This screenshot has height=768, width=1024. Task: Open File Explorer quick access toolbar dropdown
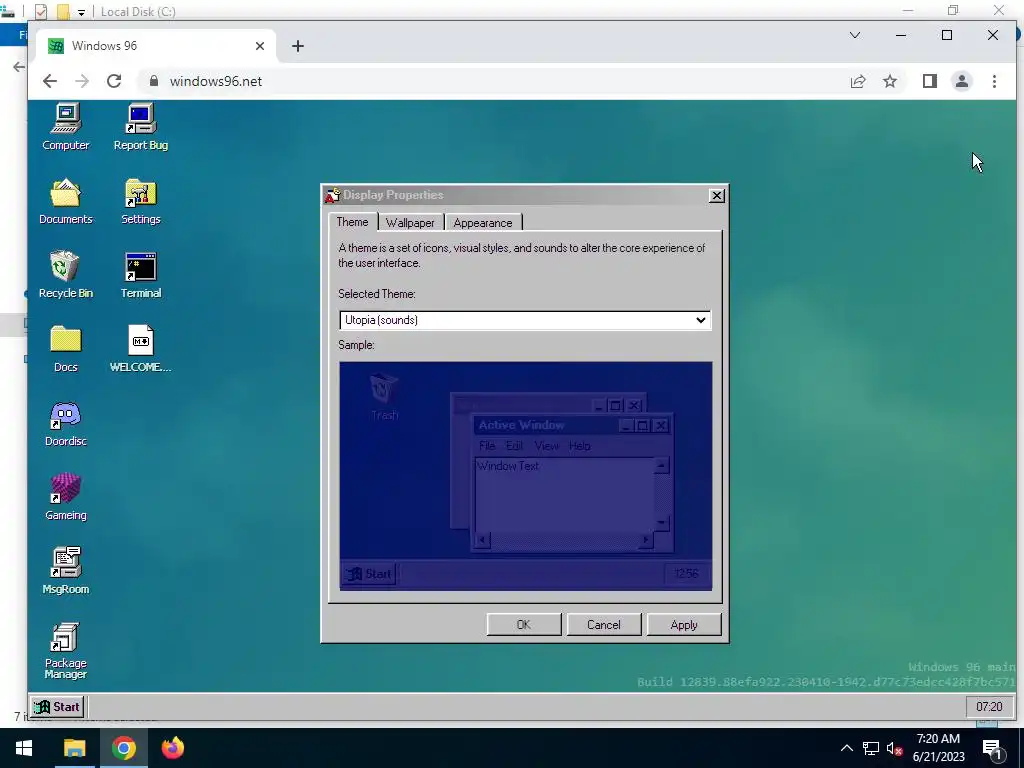pyautogui.click(x=81, y=12)
